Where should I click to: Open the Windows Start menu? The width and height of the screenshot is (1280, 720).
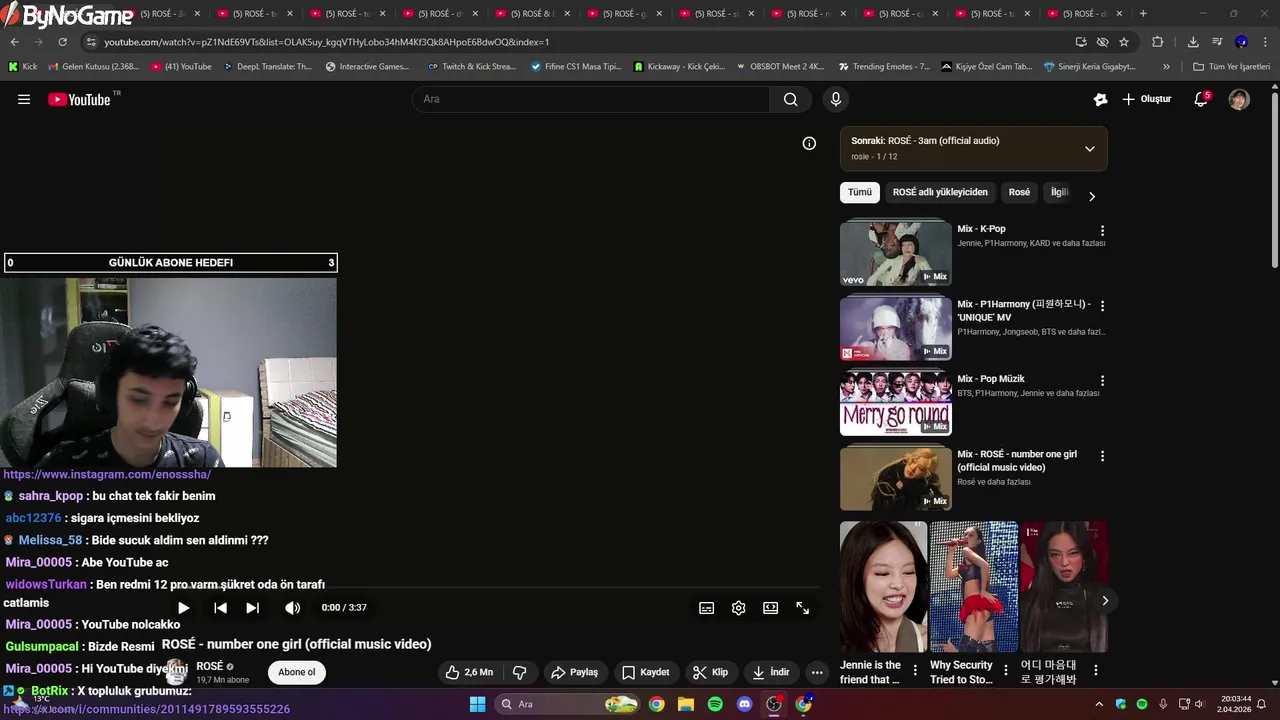point(477,704)
